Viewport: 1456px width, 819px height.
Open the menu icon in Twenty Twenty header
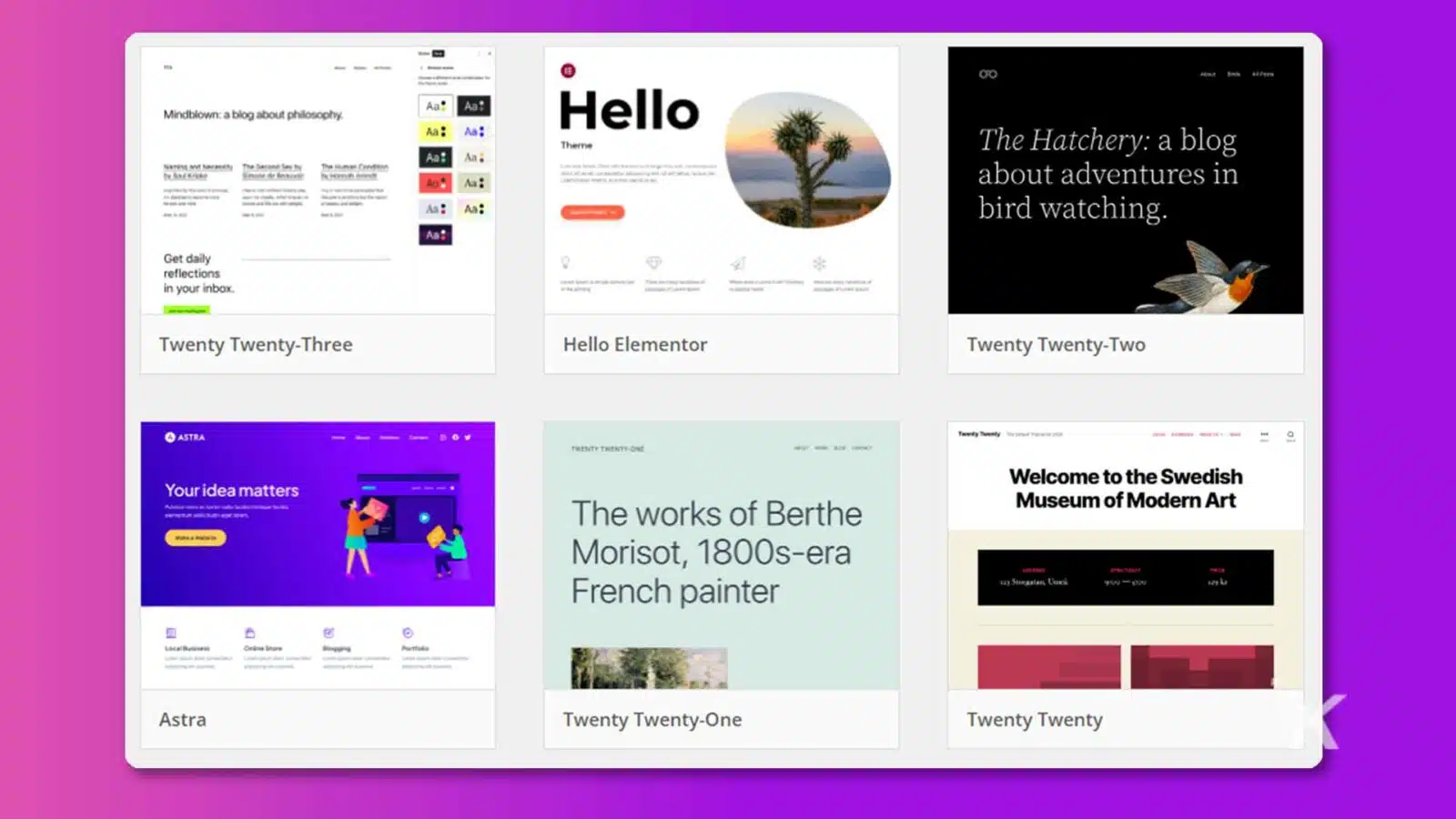(x=1264, y=434)
